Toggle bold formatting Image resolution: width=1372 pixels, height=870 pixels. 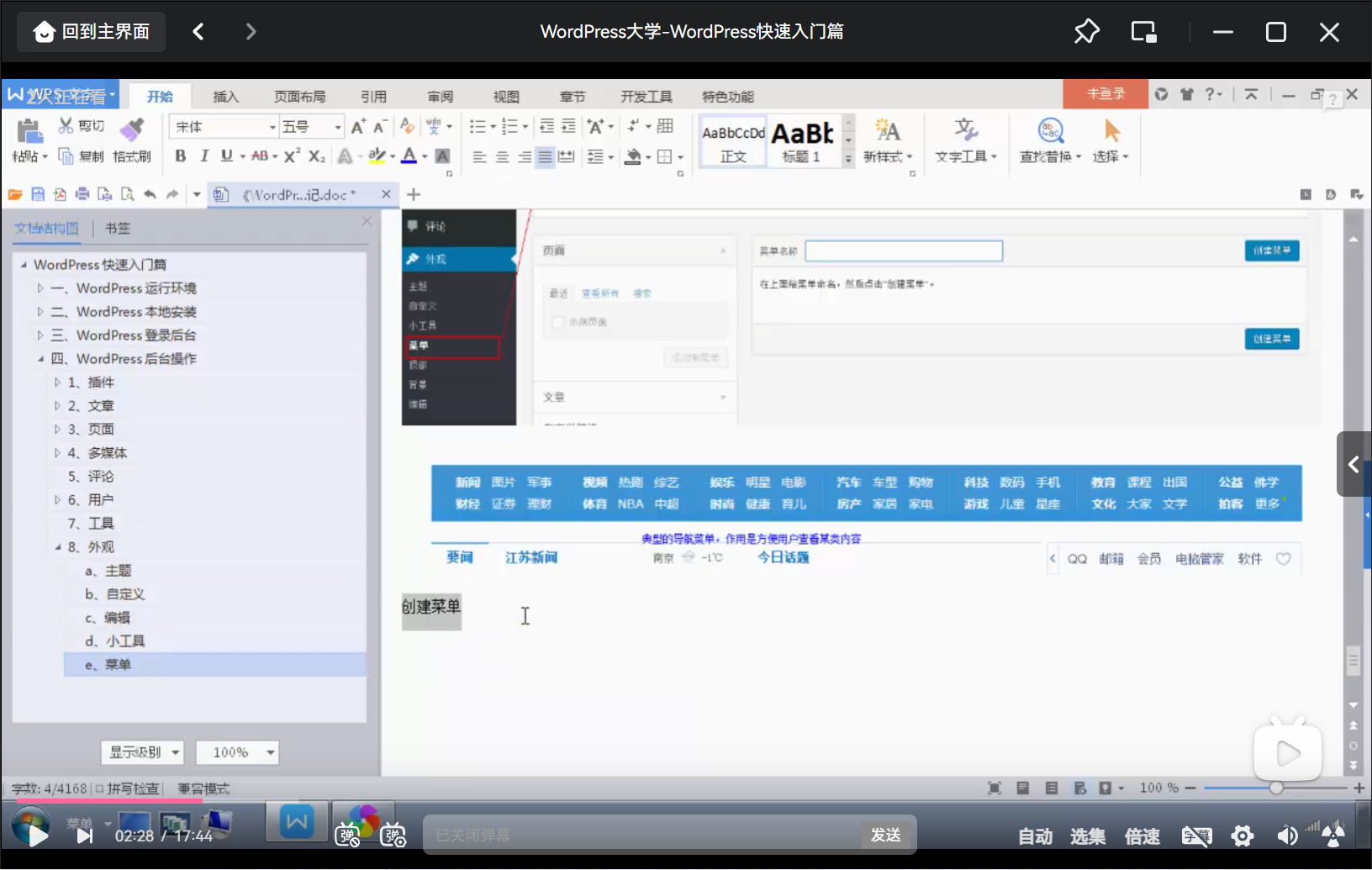click(180, 156)
